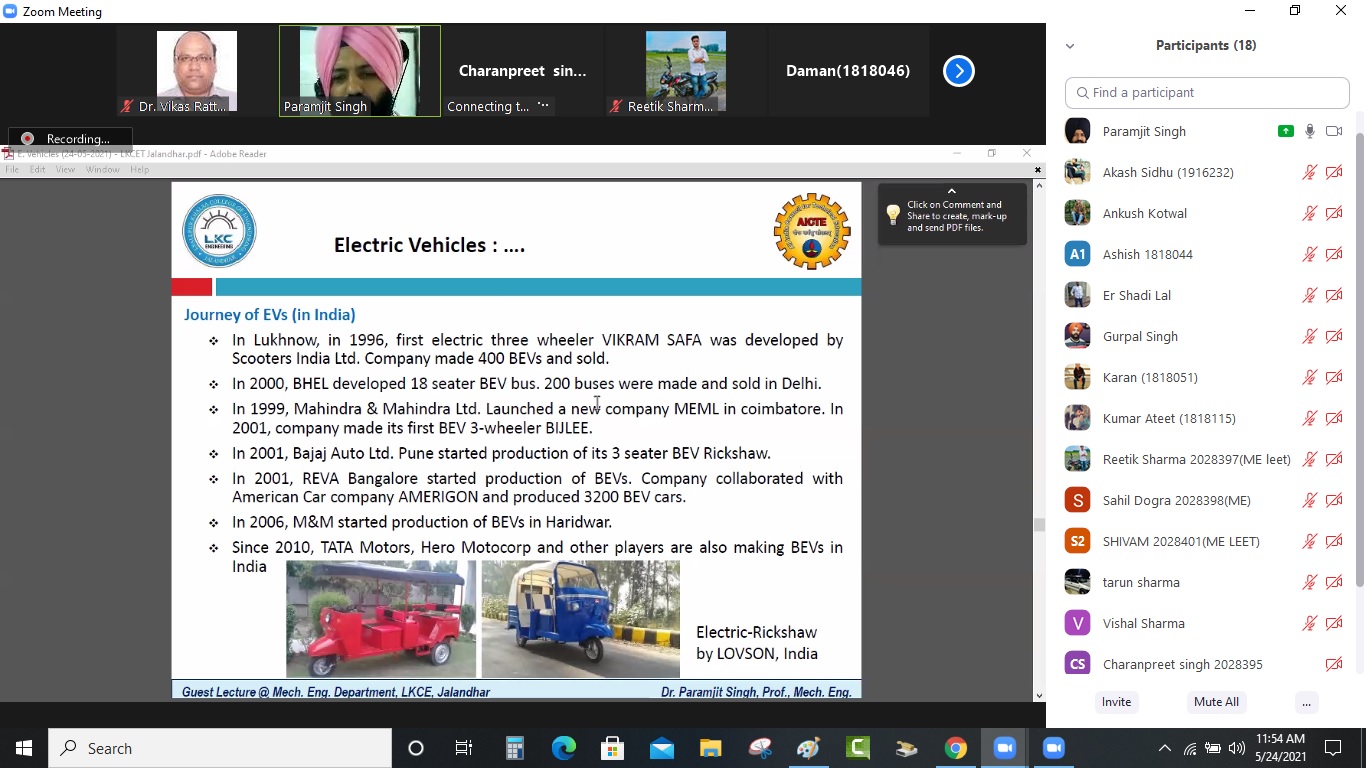
Task: Show next video tiles with blue arrow
Action: pos(959,71)
